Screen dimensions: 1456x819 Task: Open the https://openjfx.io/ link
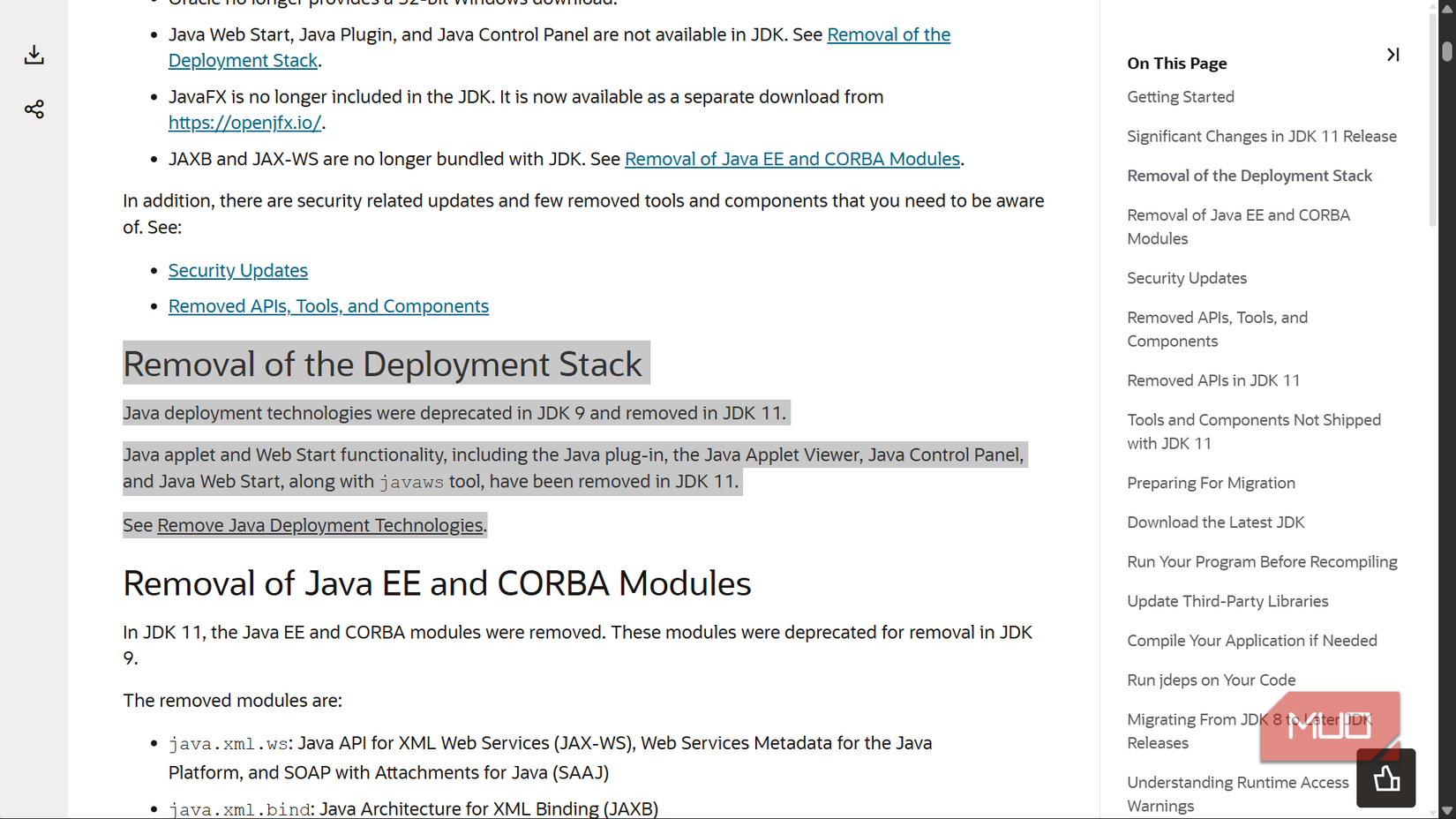[x=244, y=123]
